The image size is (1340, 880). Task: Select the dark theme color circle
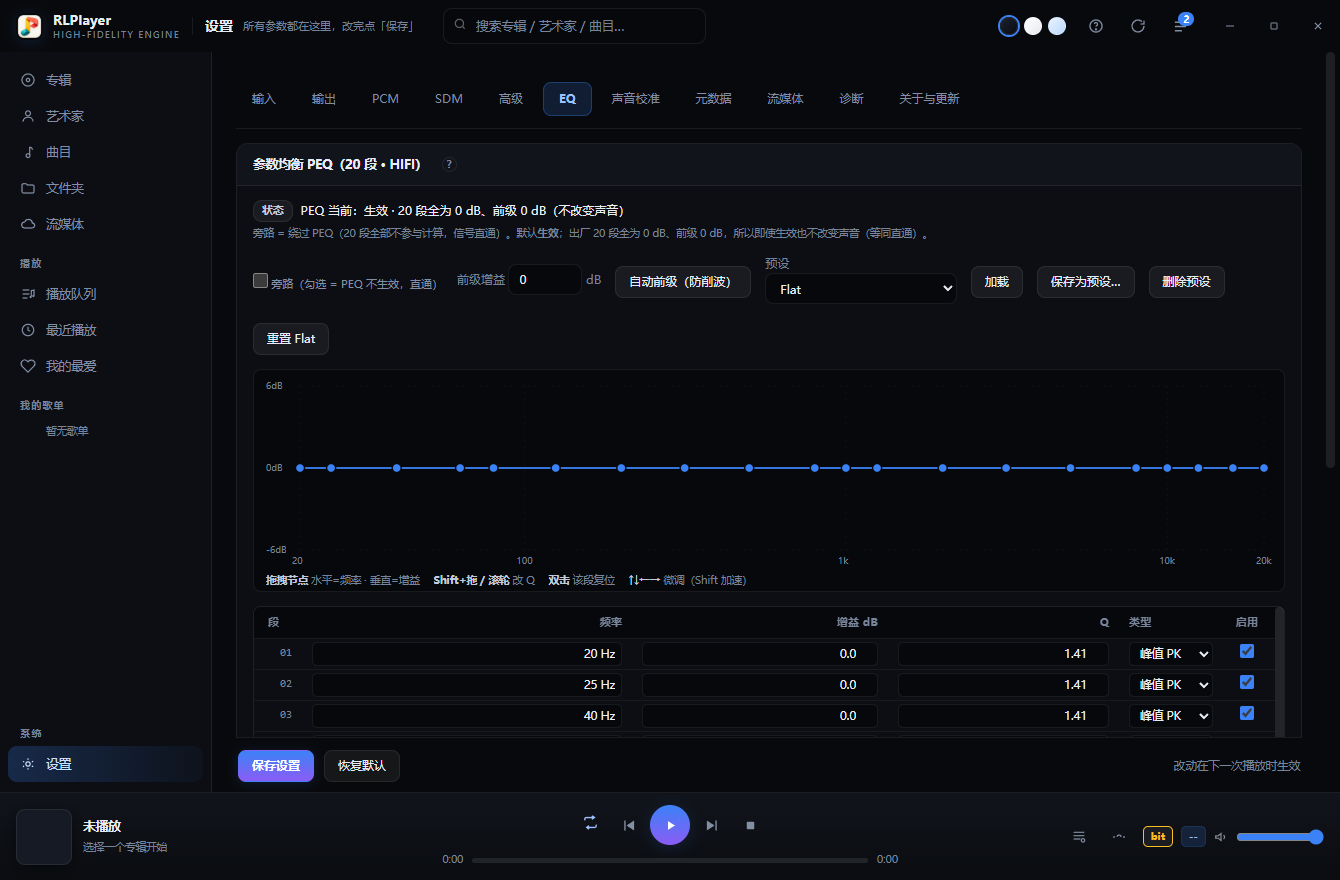[1009, 26]
